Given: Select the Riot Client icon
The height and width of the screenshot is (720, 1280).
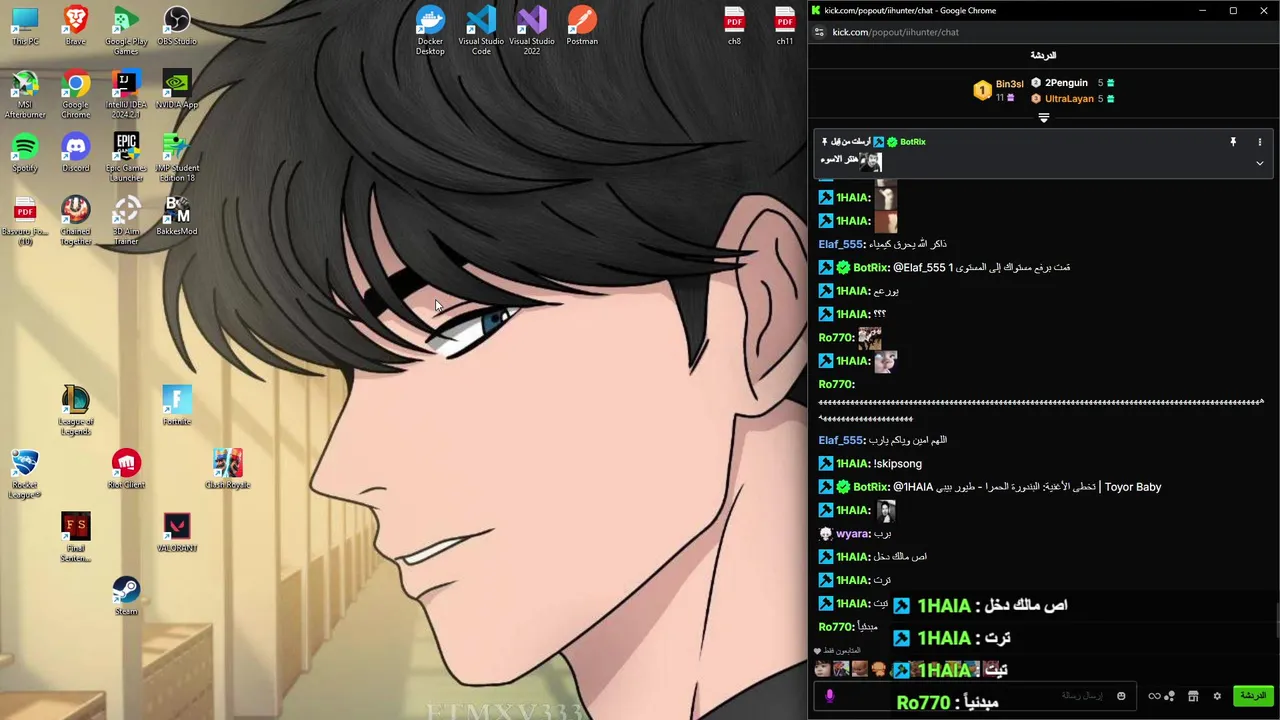Looking at the screenshot, I should (126, 469).
